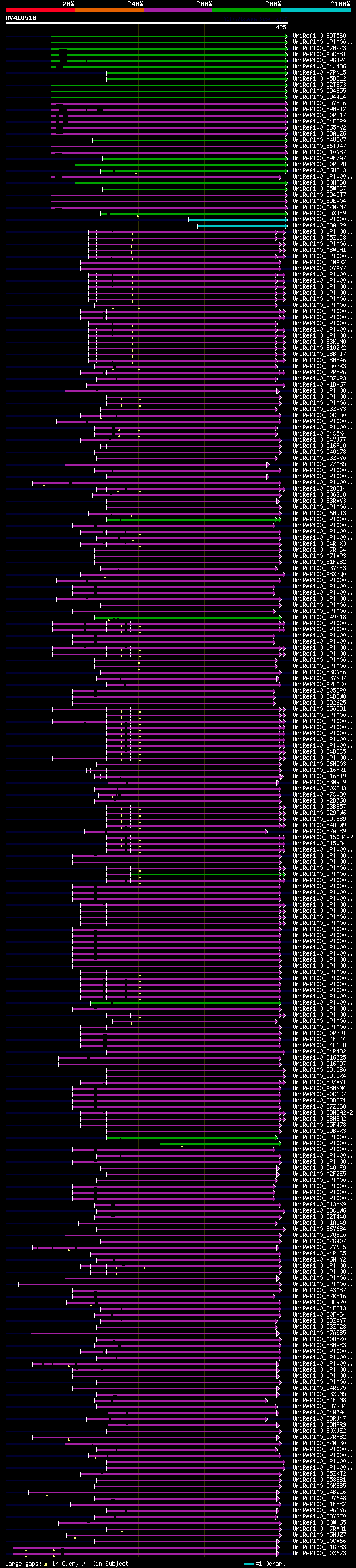
Task: Select hit label UniRef100_B1FZ82
Action: [x=319, y=562]
